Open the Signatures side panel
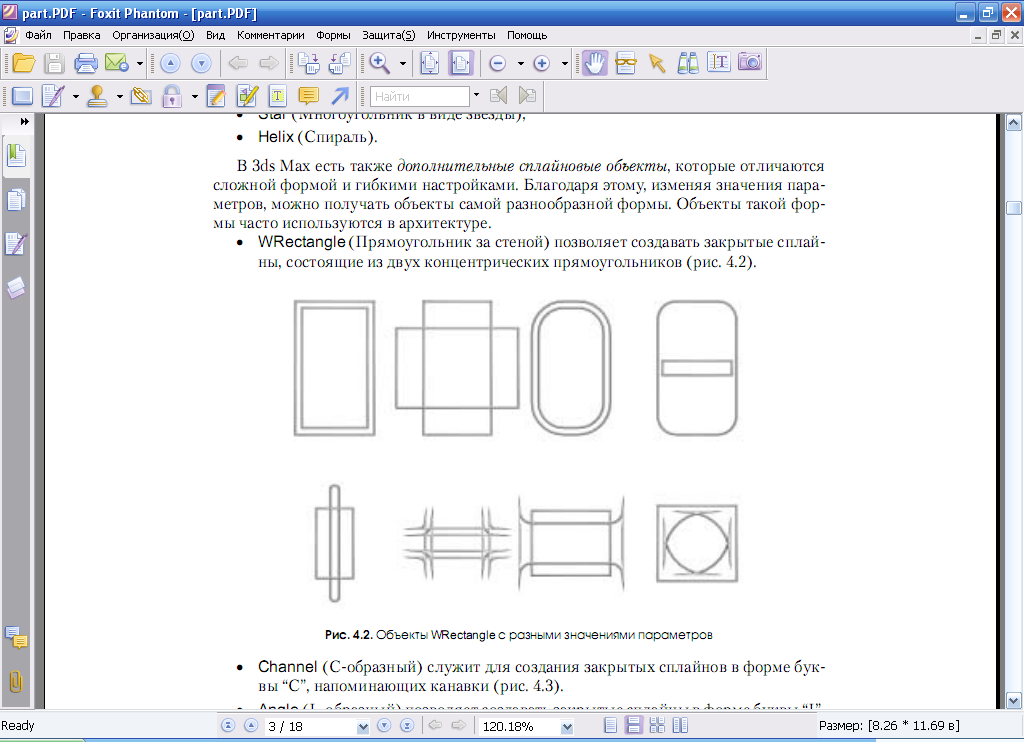This screenshot has width=1024, height=742. click(x=16, y=244)
